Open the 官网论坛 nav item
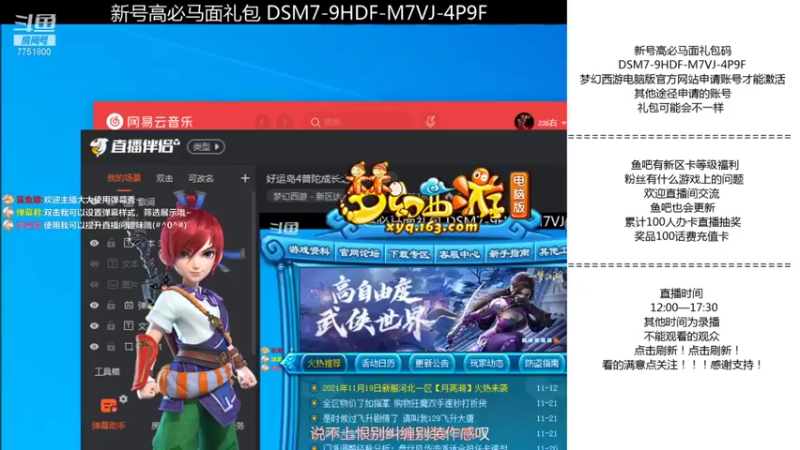 (x=359, y=253)
